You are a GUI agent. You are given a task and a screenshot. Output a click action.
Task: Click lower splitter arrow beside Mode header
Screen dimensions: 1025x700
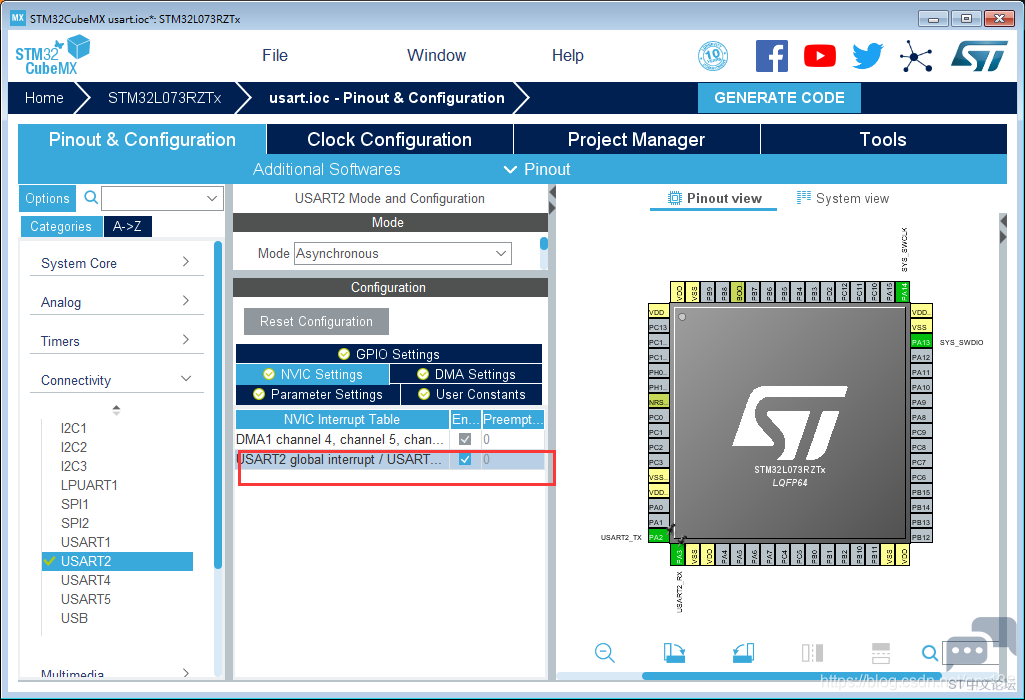(552, 208)
